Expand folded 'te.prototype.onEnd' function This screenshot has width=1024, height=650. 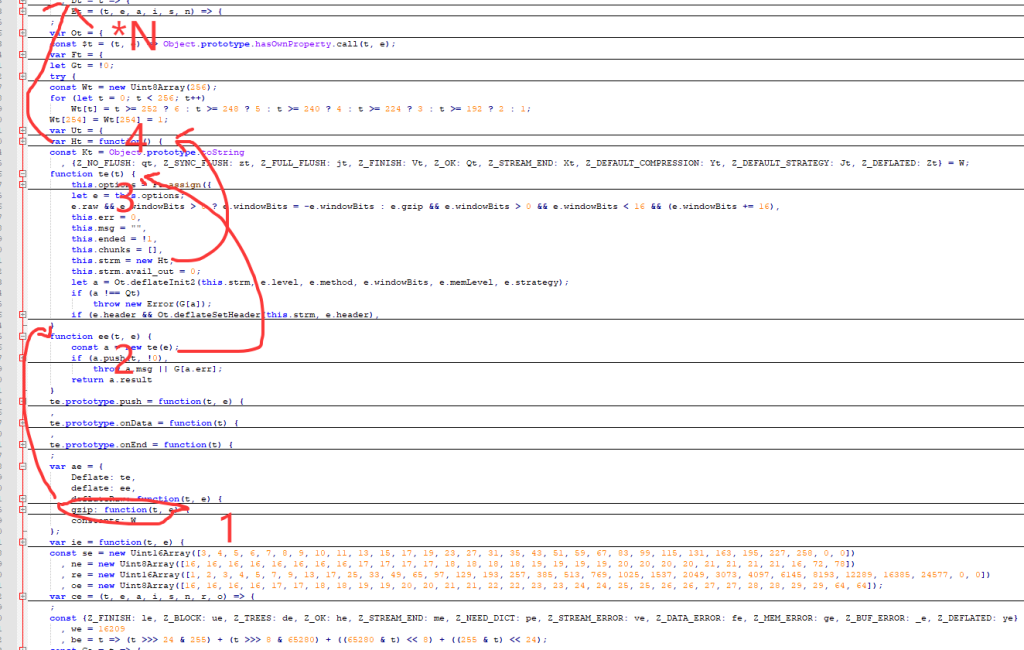pos(23,444)
